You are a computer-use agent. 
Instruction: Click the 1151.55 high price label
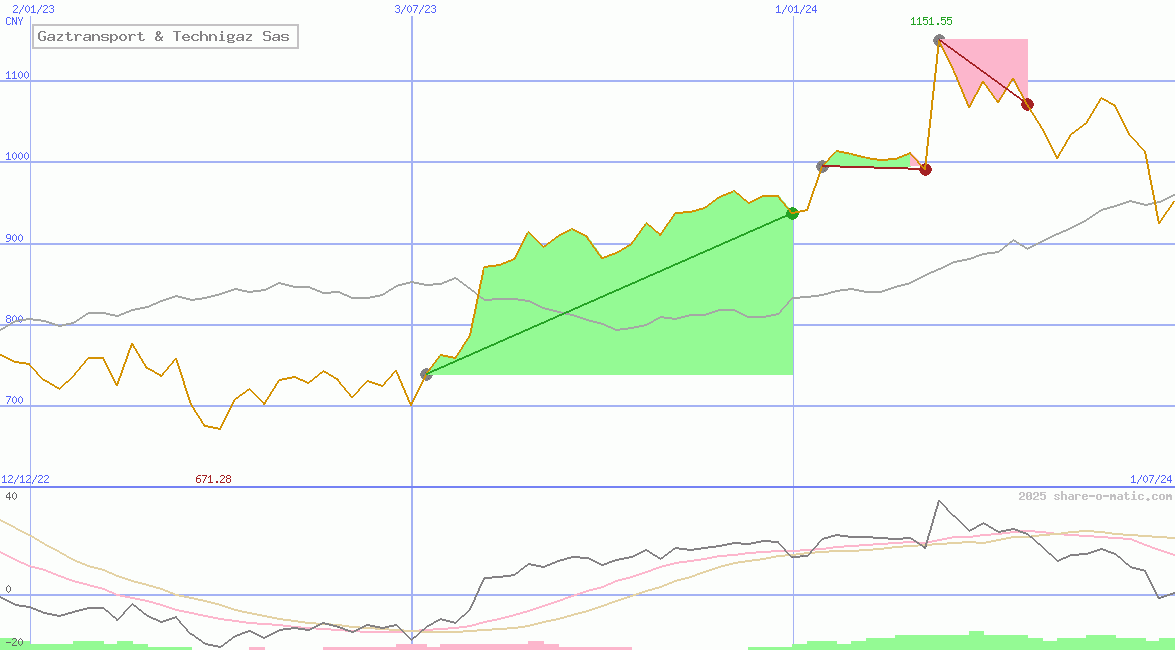coord(930,21)
